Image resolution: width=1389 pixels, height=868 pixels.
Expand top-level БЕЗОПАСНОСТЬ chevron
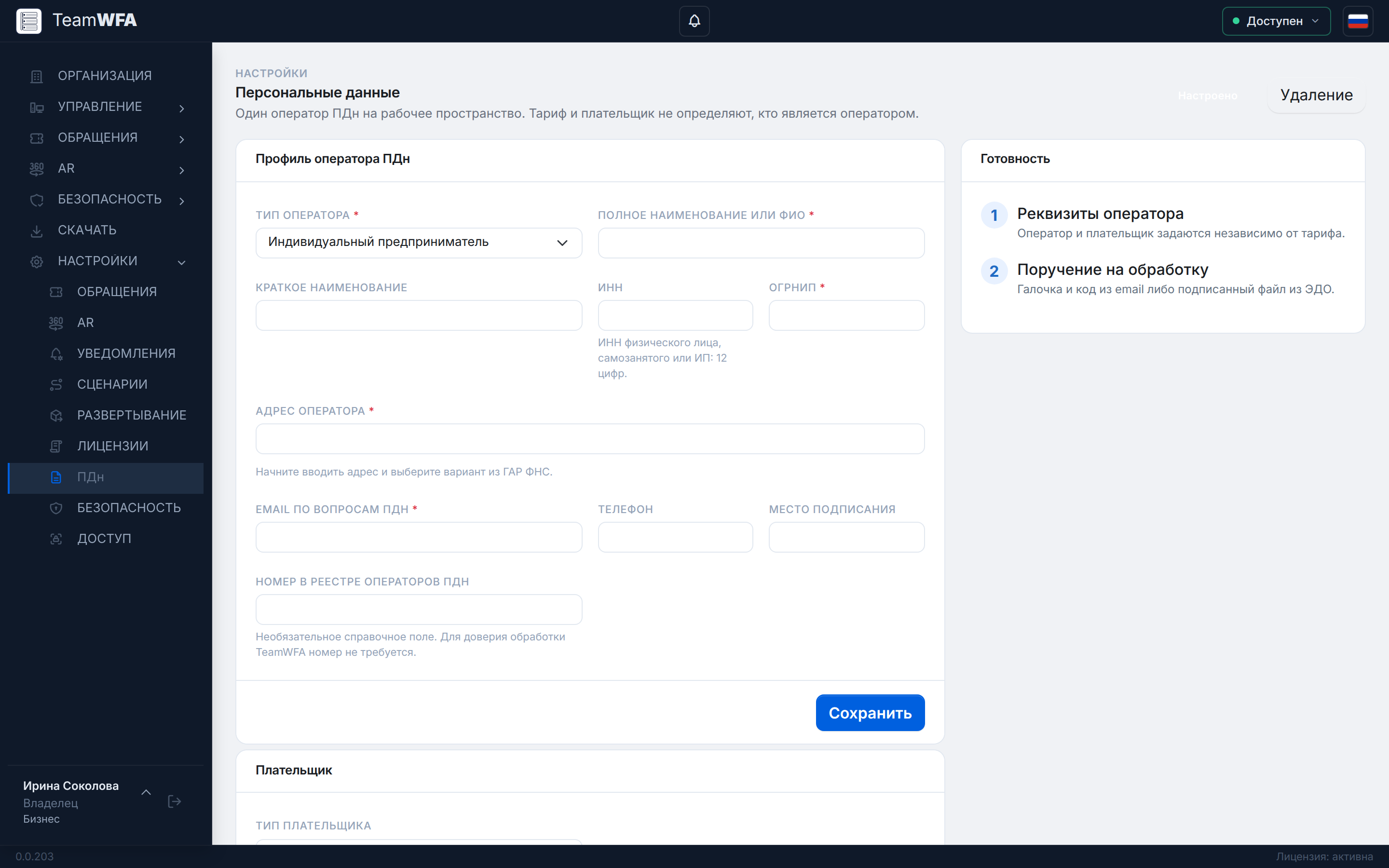click(181, 201)
